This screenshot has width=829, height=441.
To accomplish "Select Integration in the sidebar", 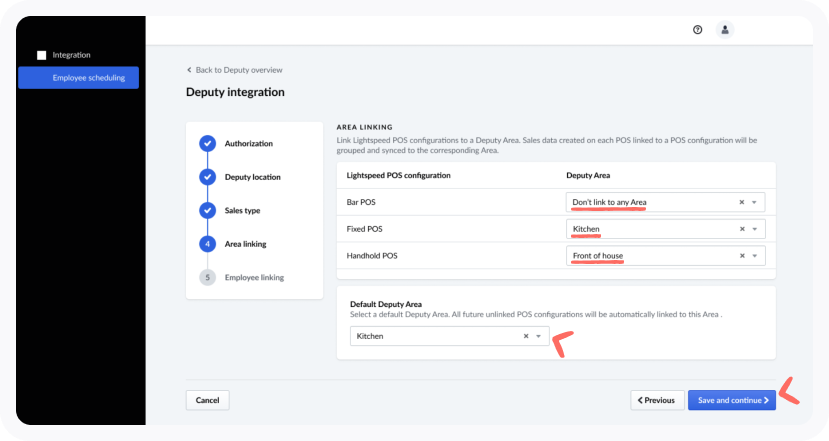I will pos(71,55).
